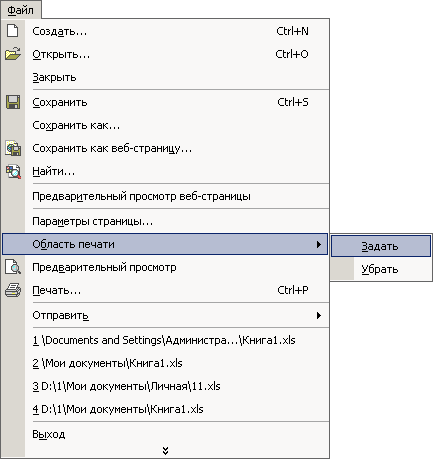Viewport: 433px width, 459px height.
Task: Expand full menu with double chevron
Action: (165, 451)
